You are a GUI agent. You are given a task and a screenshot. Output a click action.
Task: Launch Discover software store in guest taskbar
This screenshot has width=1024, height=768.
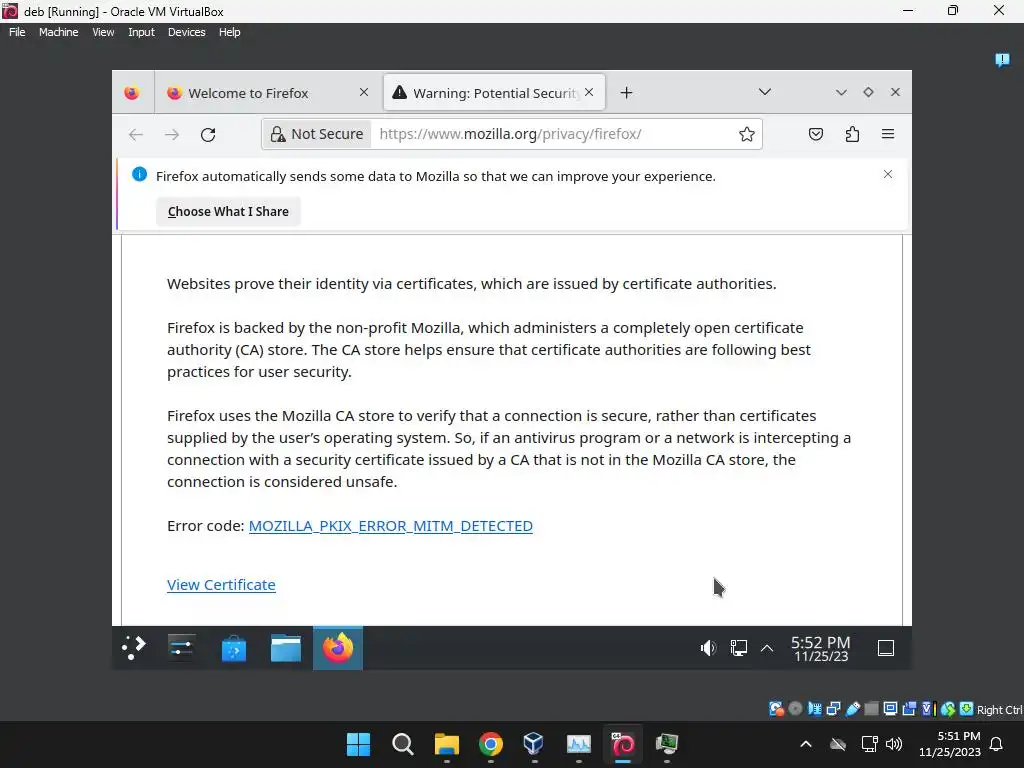[234, 648]
